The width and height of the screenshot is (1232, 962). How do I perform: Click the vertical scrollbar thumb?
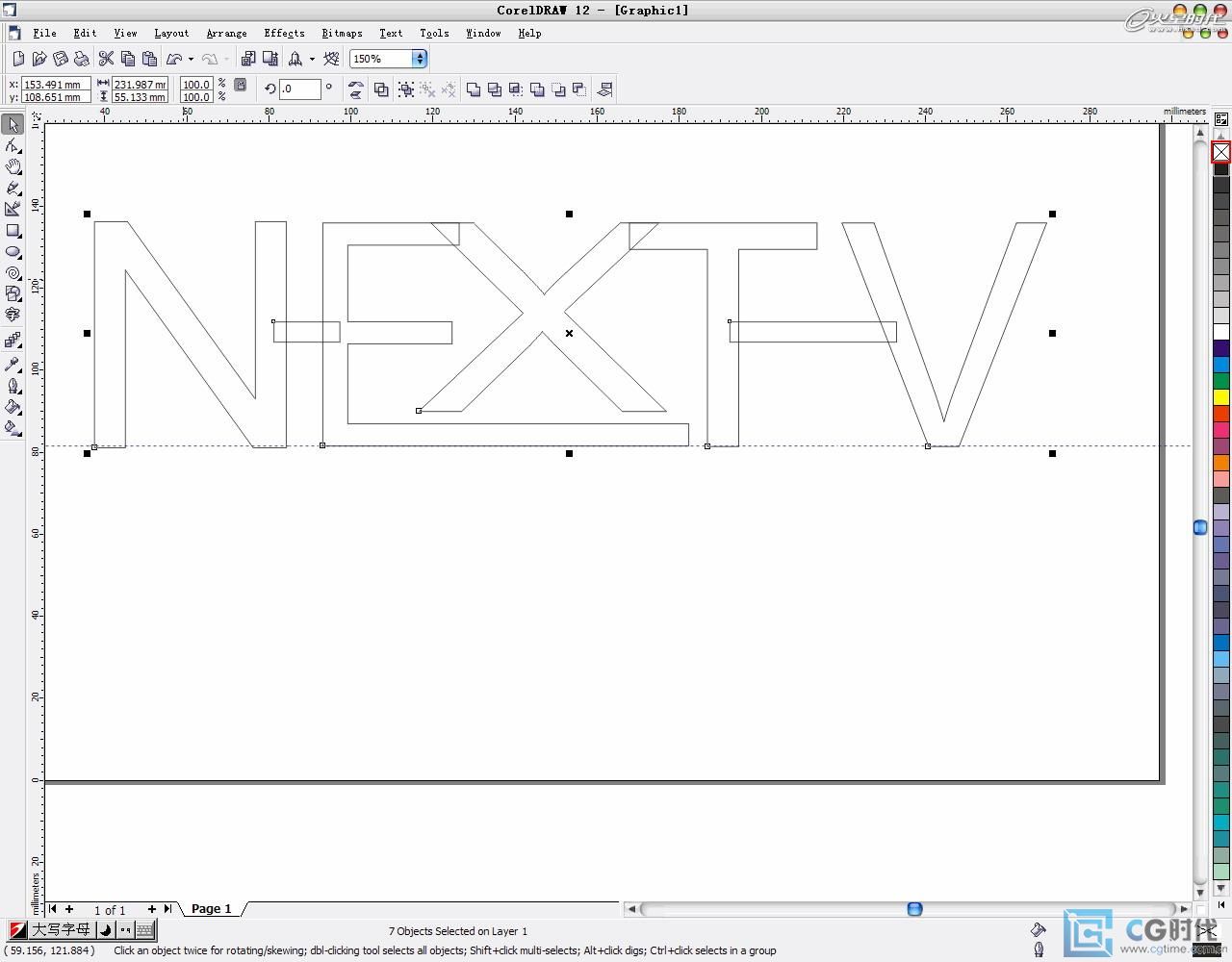point(1200,527)
